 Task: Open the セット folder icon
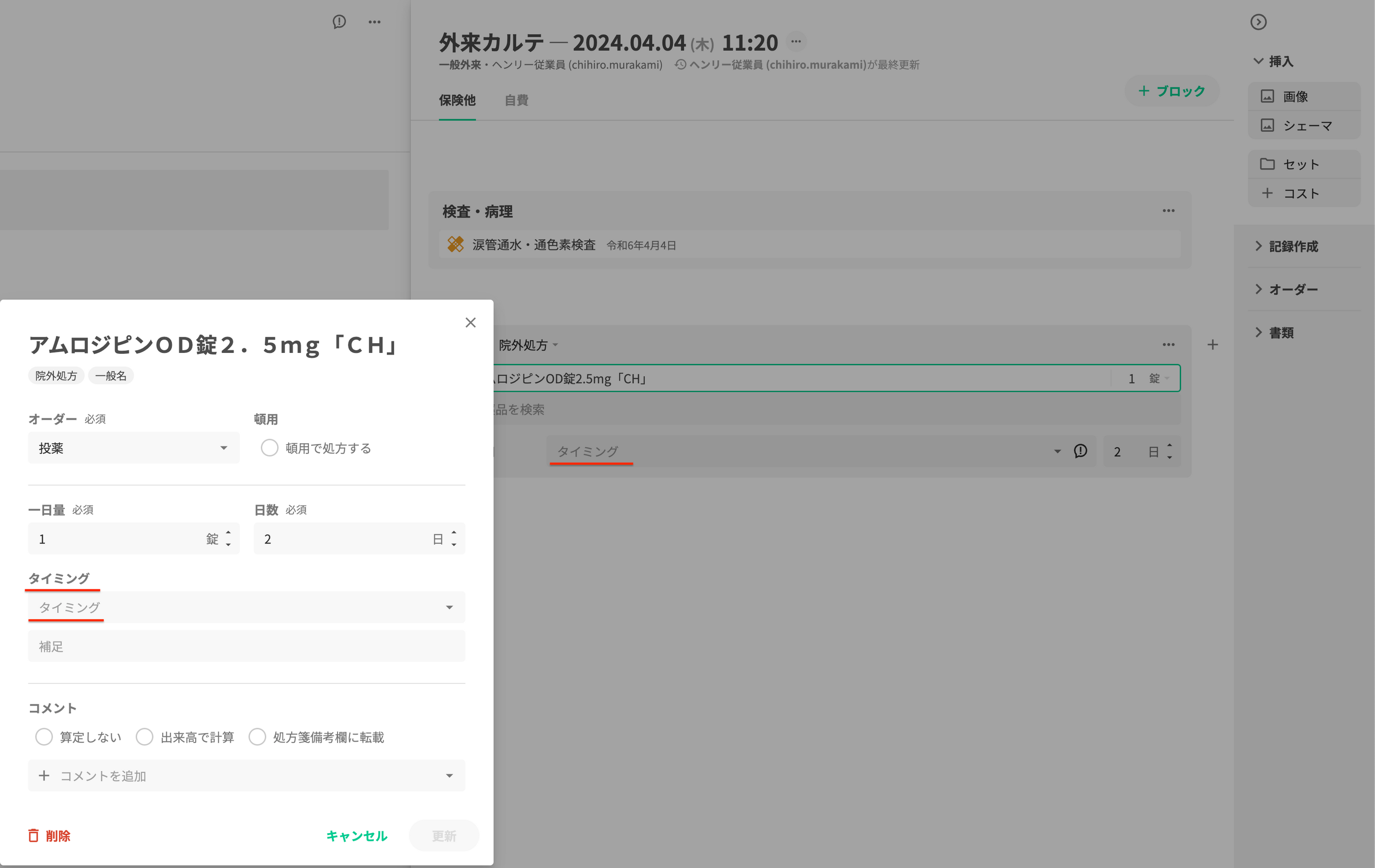coord(1267,164)
